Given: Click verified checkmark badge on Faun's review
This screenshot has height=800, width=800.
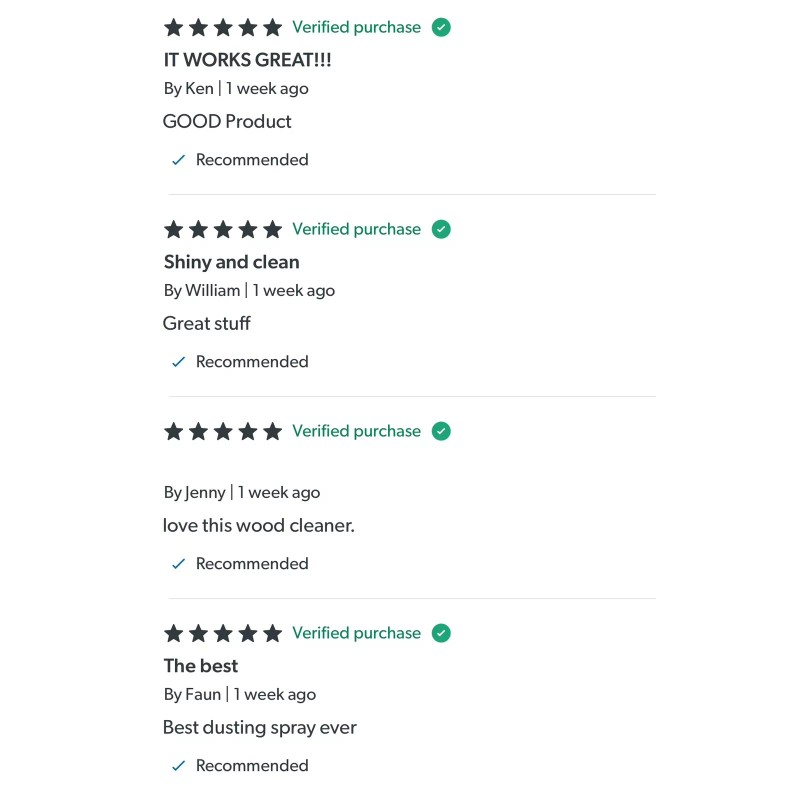Looking at the screenshot, I should 441,633.
